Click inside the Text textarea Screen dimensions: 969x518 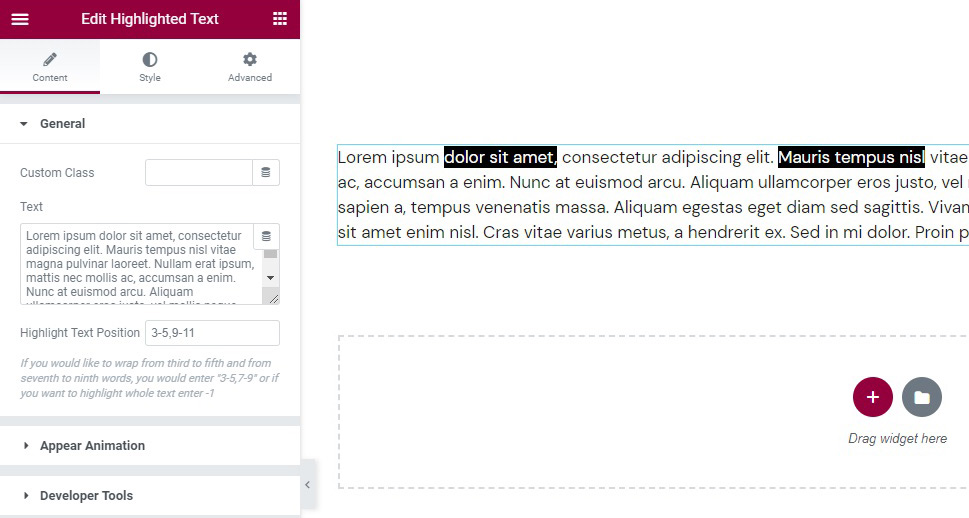[138, 264]
